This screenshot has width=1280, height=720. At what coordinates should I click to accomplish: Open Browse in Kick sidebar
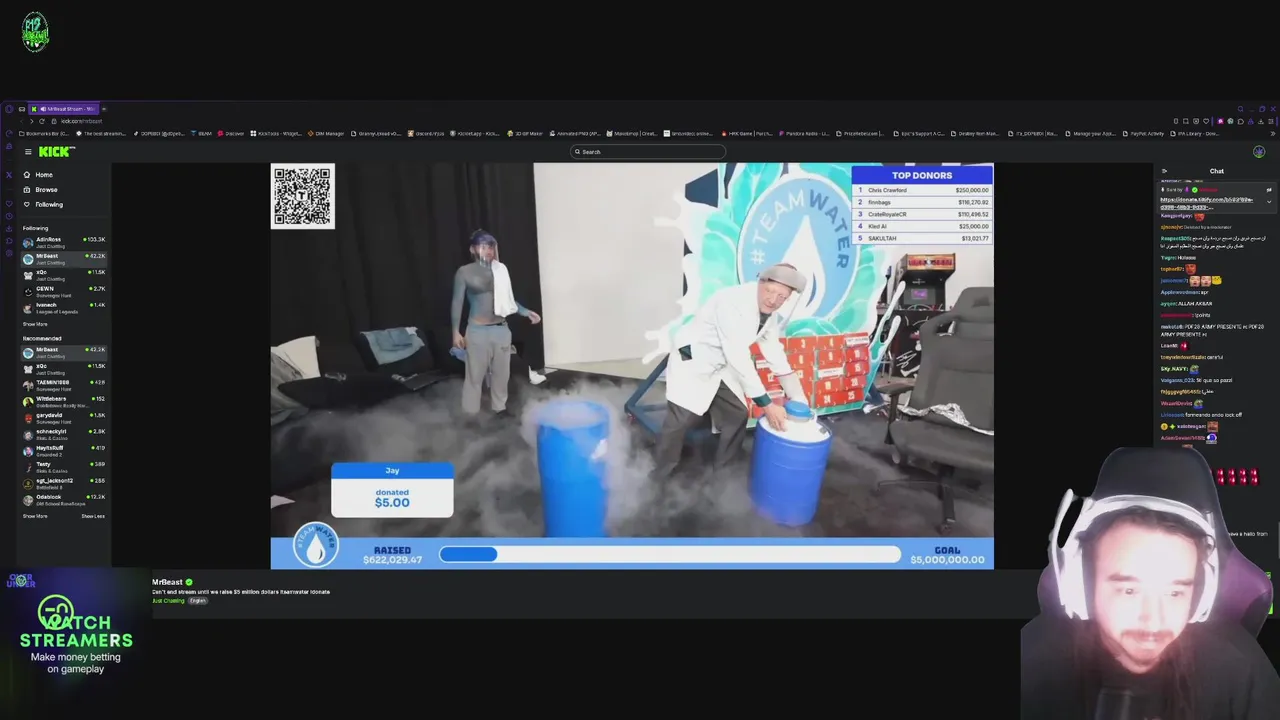(x=46, y=190)
